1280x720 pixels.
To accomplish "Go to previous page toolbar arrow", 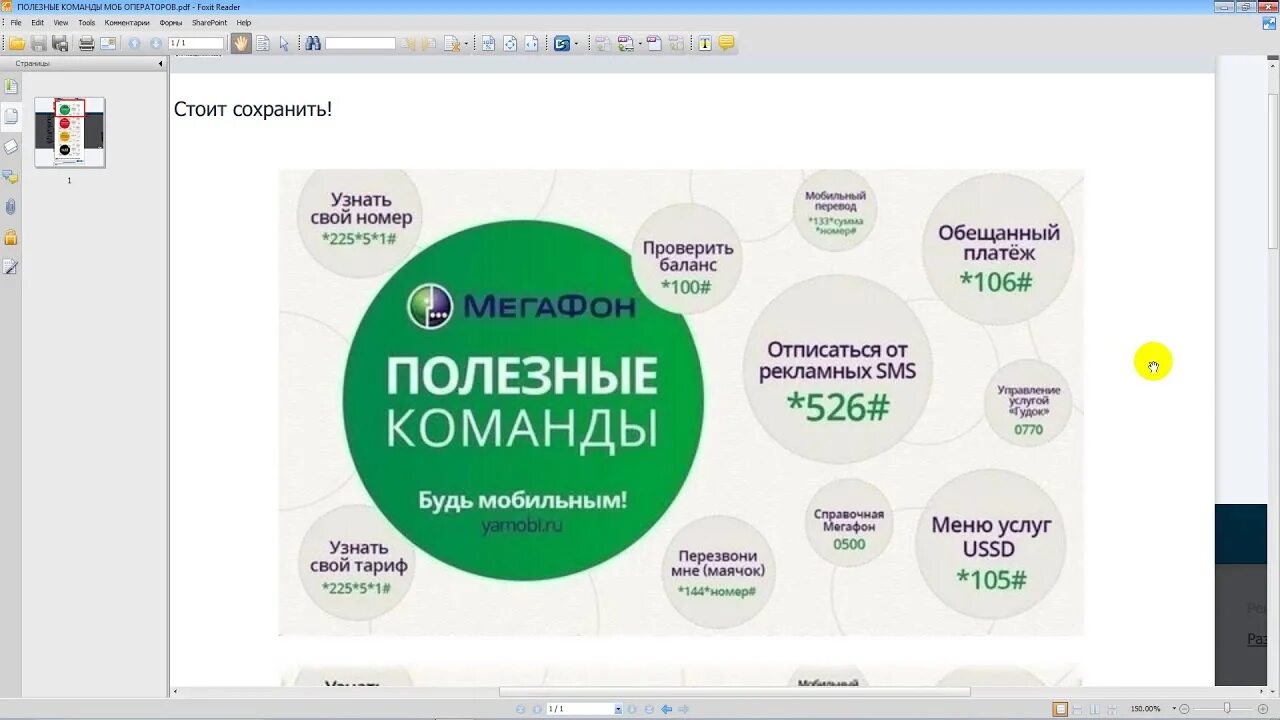I will point(134,43).
